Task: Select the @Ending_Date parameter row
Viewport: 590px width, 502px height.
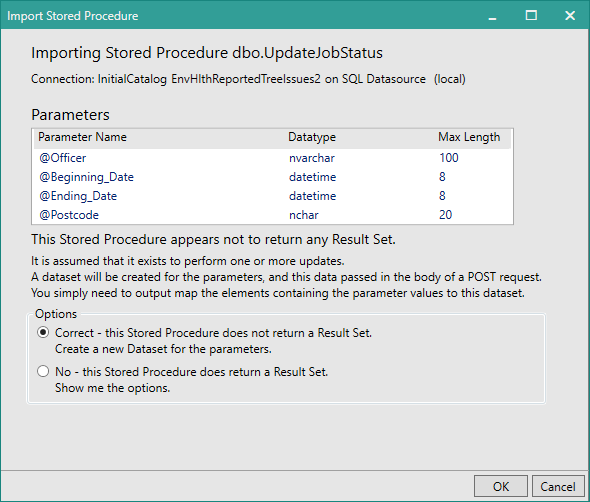Action: point(272,196)
